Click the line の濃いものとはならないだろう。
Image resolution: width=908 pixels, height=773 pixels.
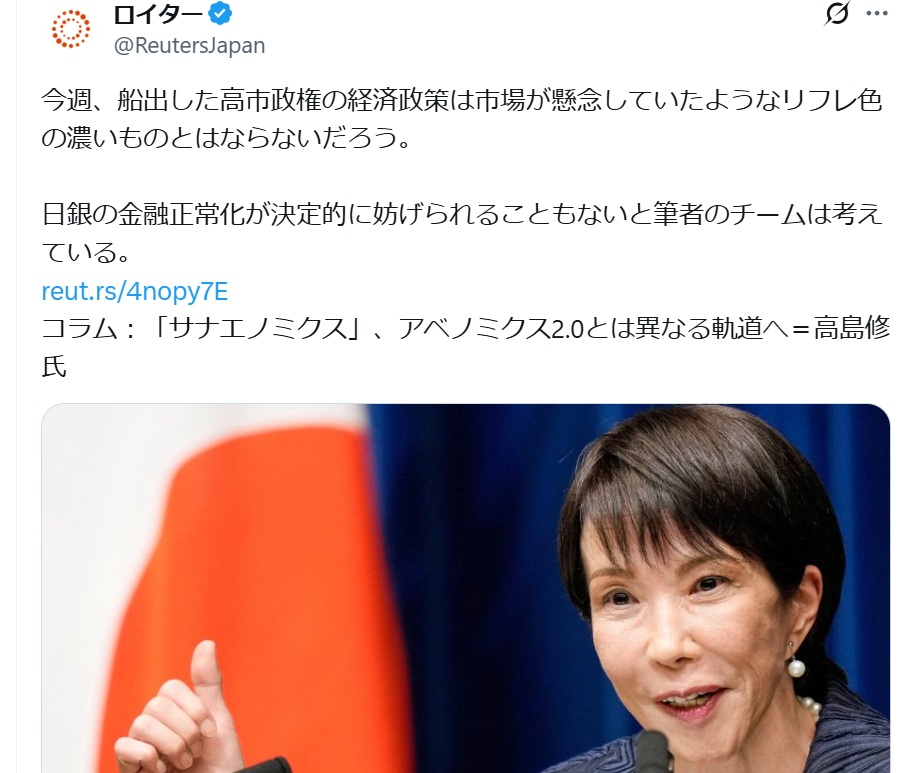coord(226,138)
